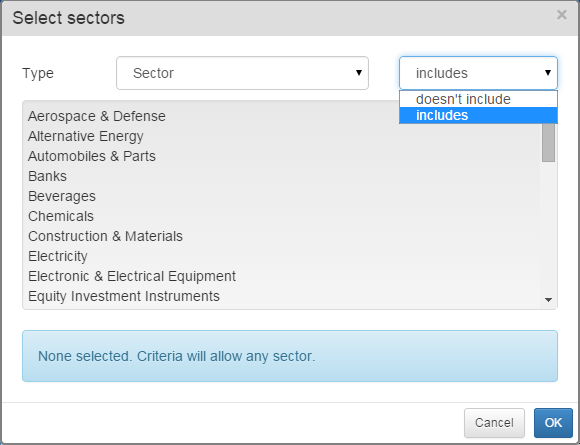This screenshot has height=445, width=580.
Task: Click the Cancel button
Action: pos(494,422)
